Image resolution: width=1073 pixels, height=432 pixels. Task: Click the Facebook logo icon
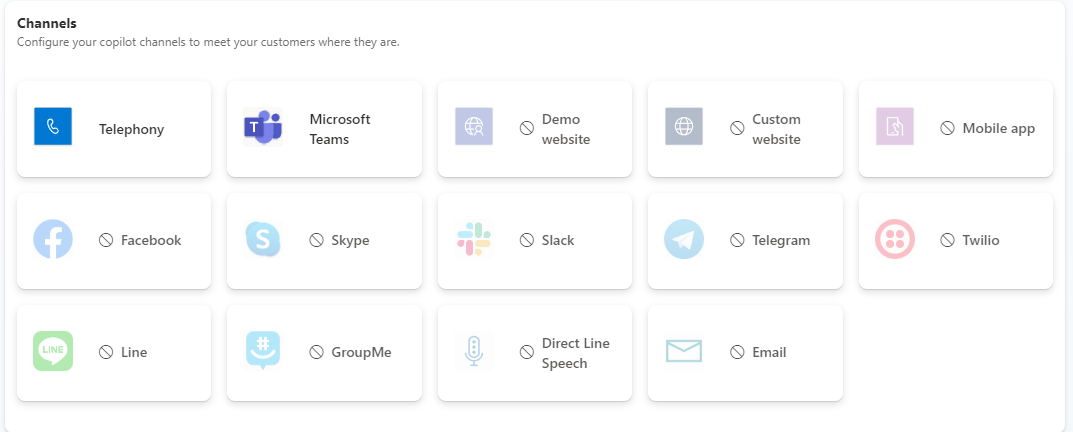click(53, 240)
